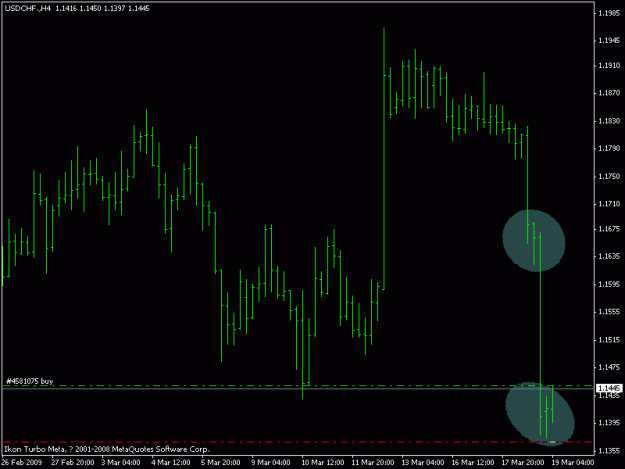Click the 1.1985 price scale label
Image resolution: width=625 pixels, height=469 pixels.
pyautogui.click(x=609, y=13)
